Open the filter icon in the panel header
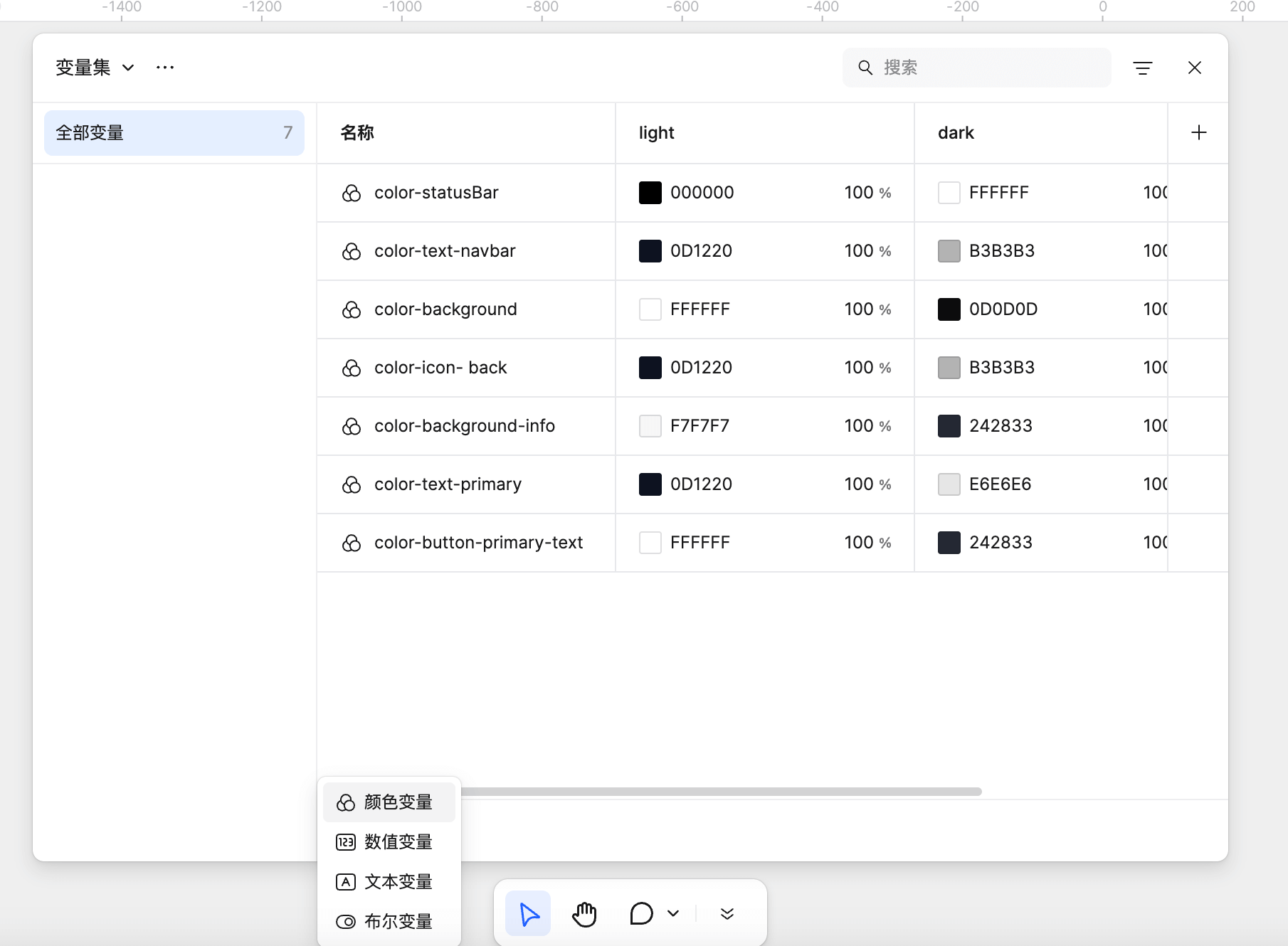 (x=1143, y=67)
